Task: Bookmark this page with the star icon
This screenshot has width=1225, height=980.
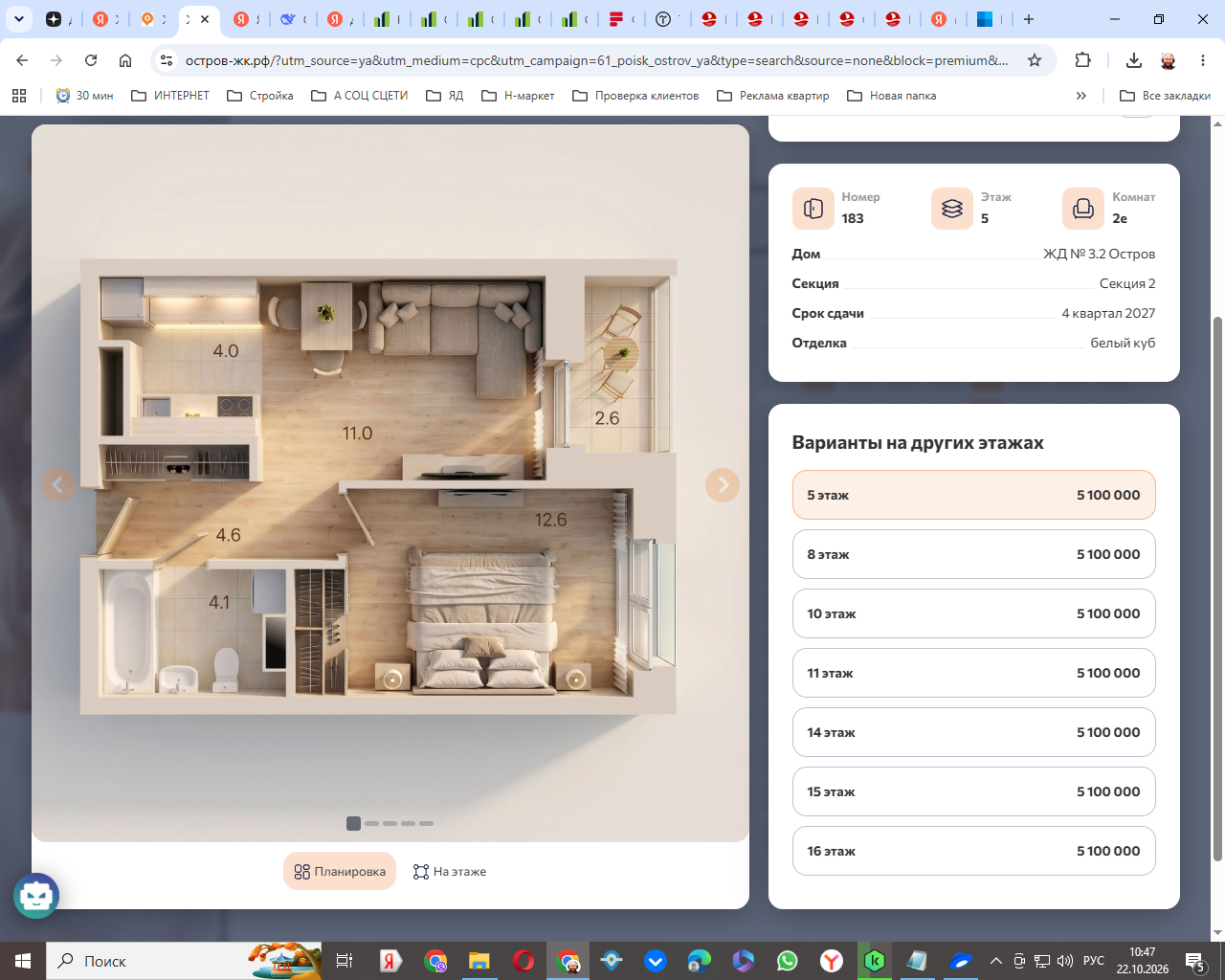Action: click(1035, 60)
